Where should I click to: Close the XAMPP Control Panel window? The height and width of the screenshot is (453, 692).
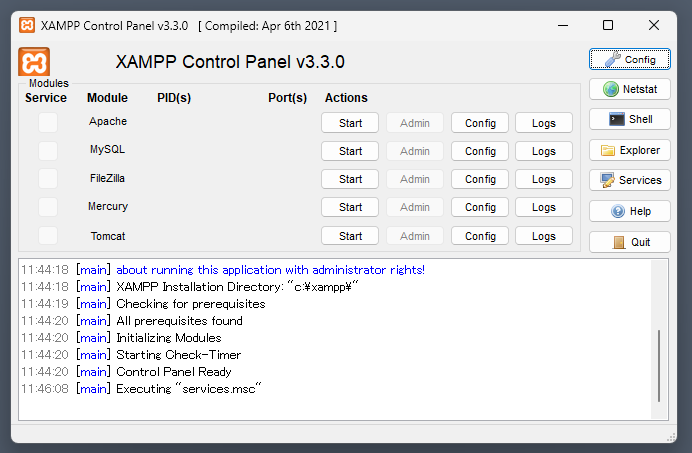(x=654, y=25)
